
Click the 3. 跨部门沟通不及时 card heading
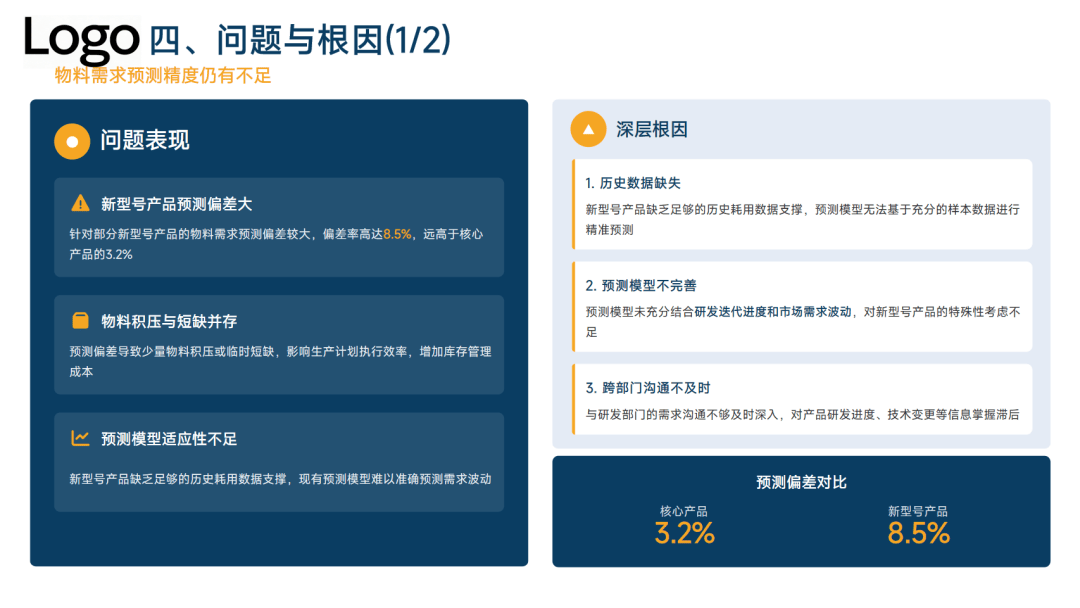coord(648,388)
